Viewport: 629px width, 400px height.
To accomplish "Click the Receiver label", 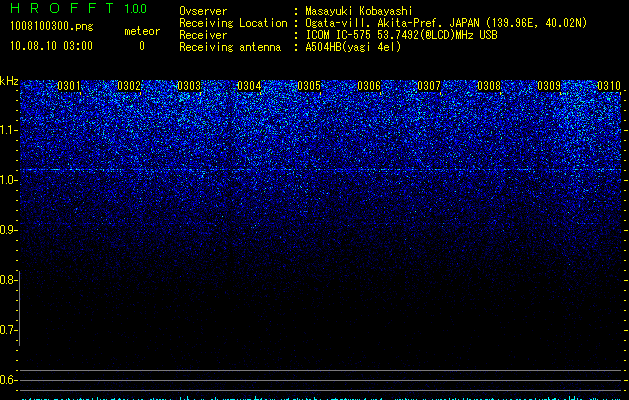I will (x=203, y=35).
